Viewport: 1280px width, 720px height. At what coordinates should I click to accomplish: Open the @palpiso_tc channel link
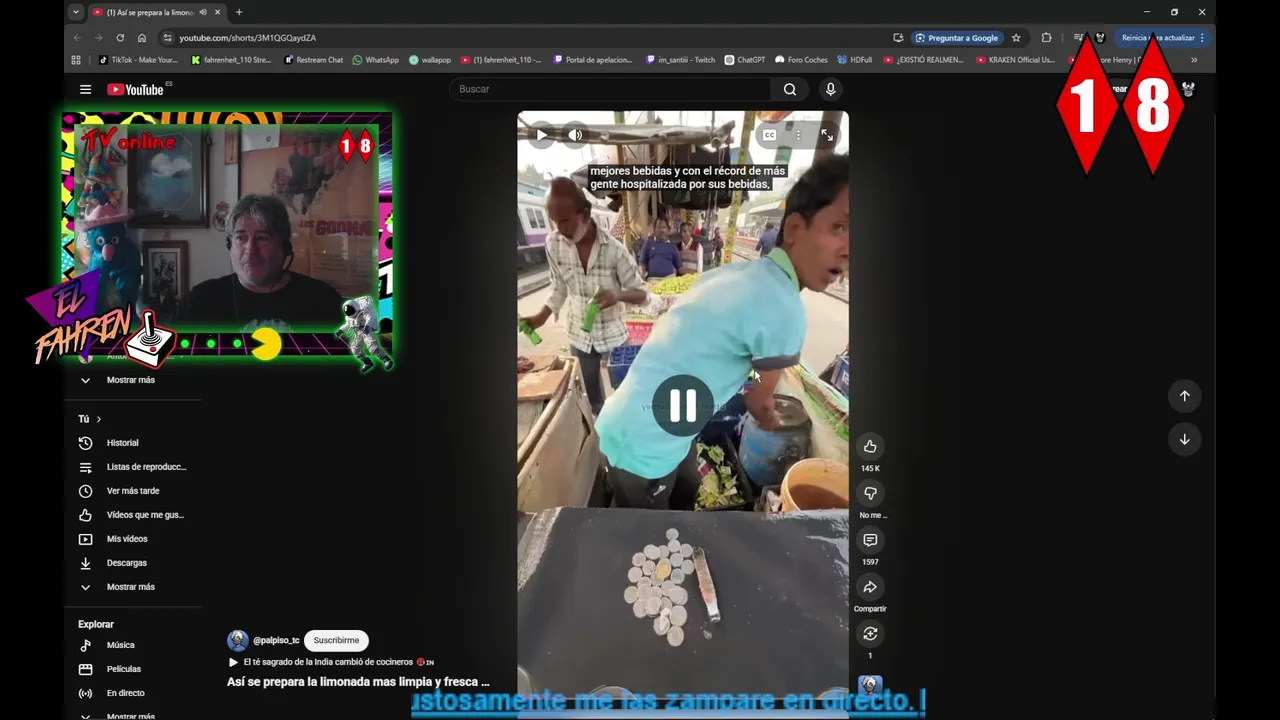(276, 641)
